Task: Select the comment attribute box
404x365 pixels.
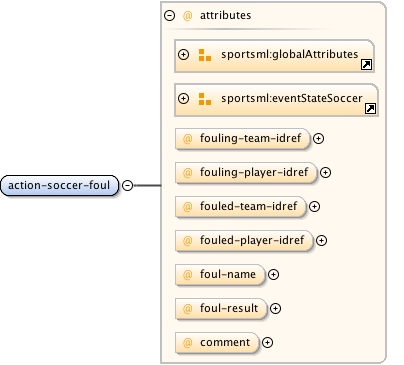Action: tap(217, 343)
